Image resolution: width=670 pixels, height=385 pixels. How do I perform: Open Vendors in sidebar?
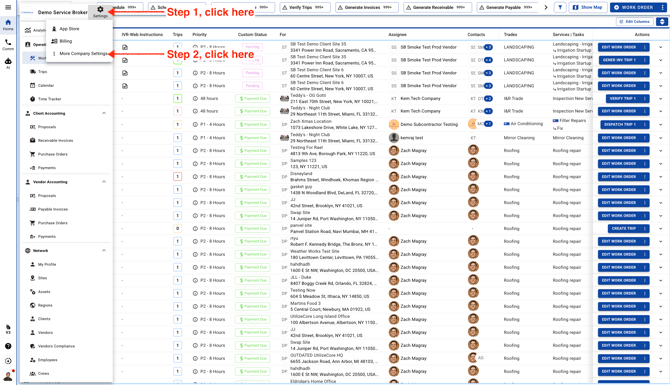coord(45,332)
